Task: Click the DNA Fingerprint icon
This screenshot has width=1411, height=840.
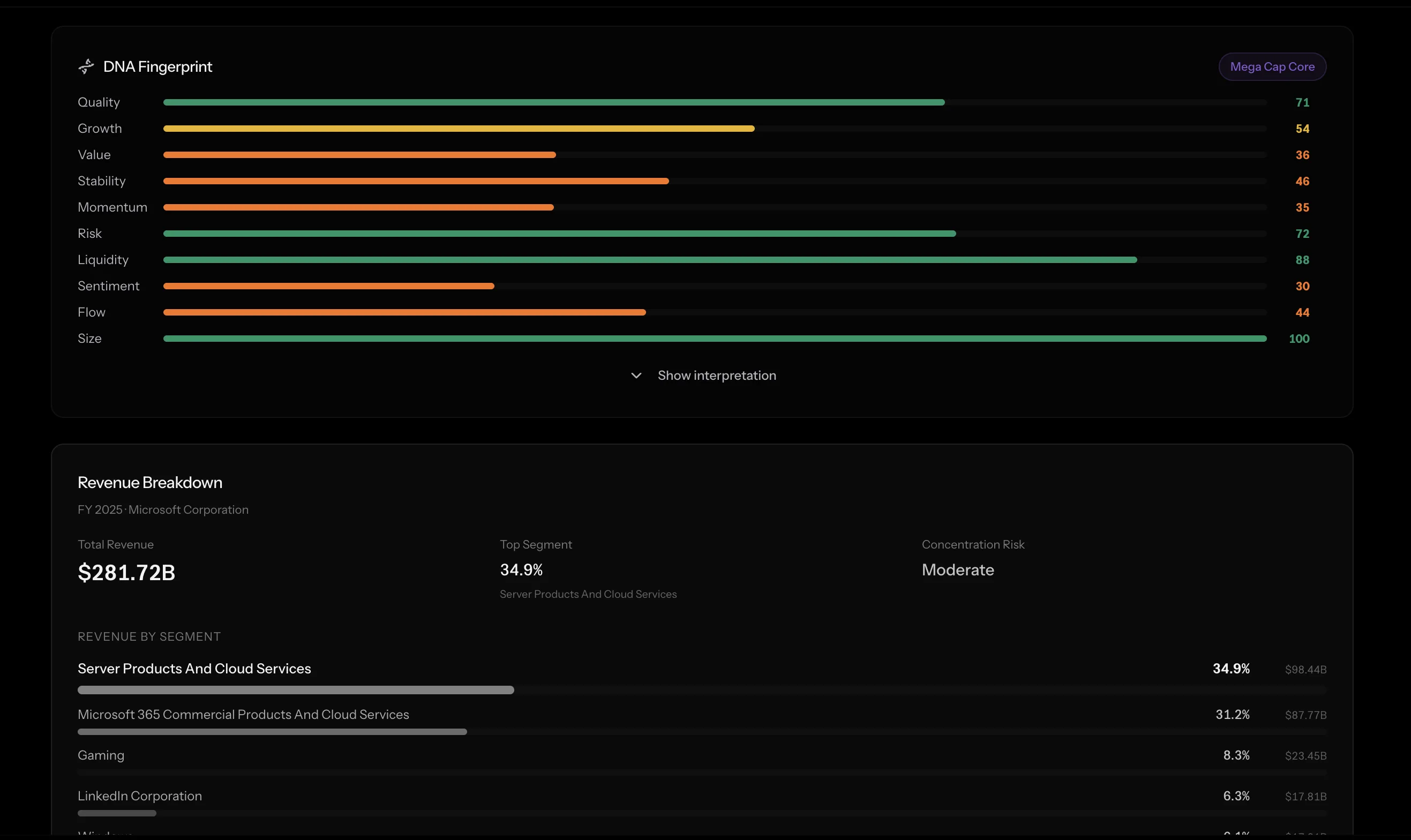Action: [86, 66]
